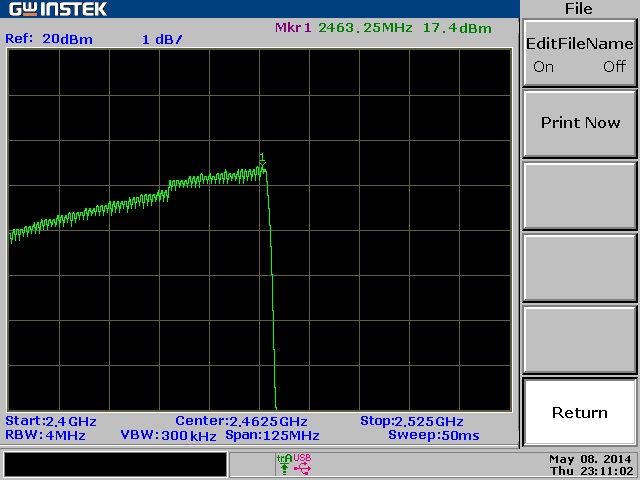Click the Print Now softkey

[x=580, y=124]
